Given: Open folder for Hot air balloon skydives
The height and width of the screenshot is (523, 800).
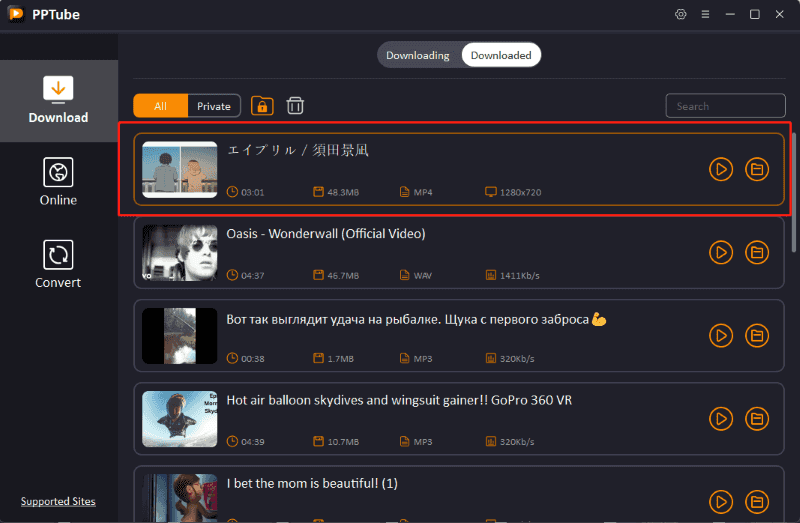Looking at the screenshot, I should [x=757, y=419].
